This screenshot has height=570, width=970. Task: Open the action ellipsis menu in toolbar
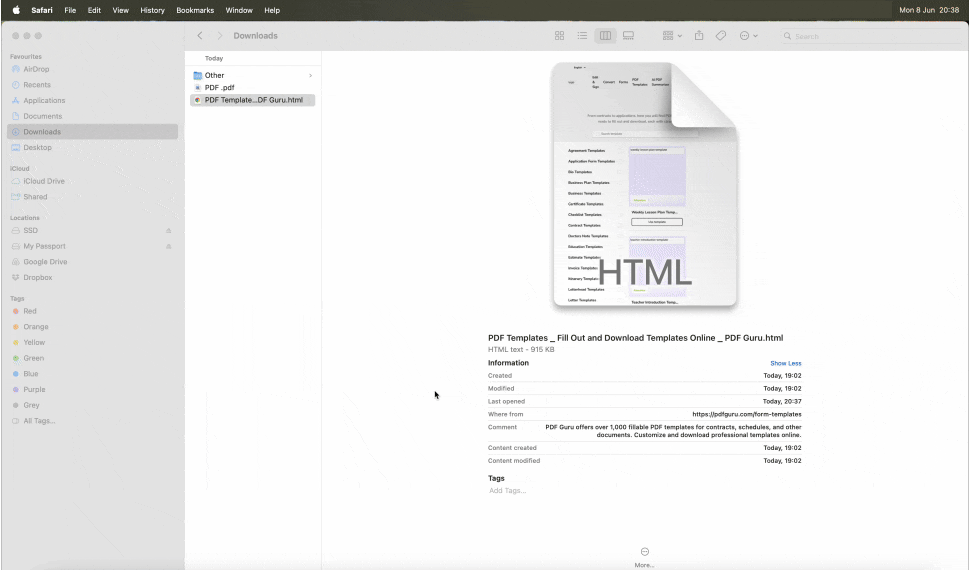coord(748,36)
